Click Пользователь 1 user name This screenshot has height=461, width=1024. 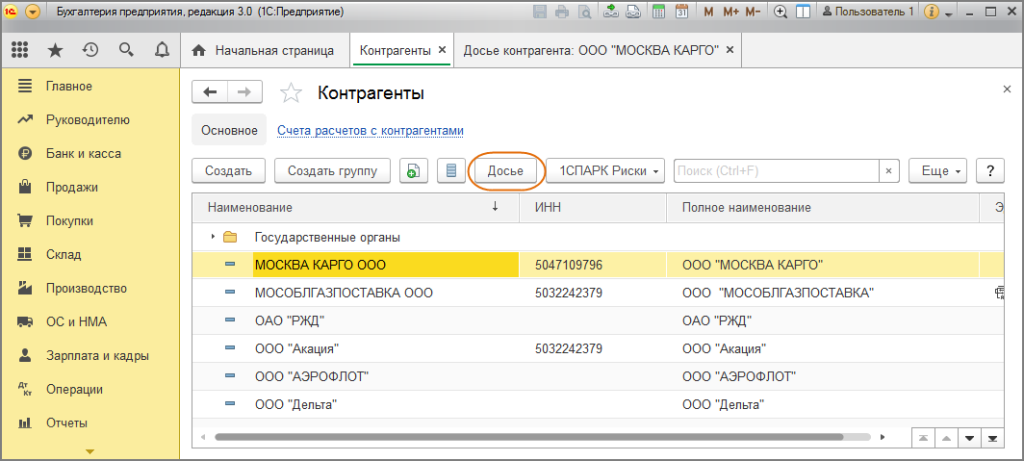868,12
